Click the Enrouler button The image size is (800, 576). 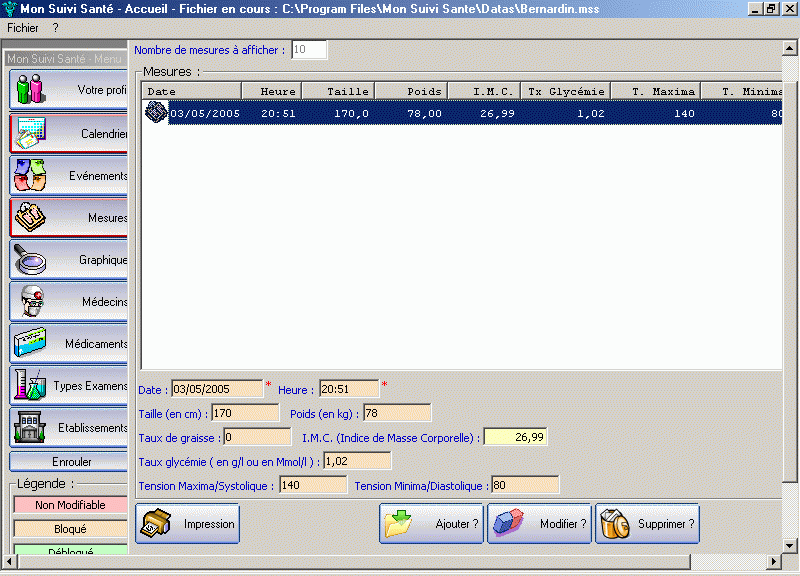[x=68, y=462]
